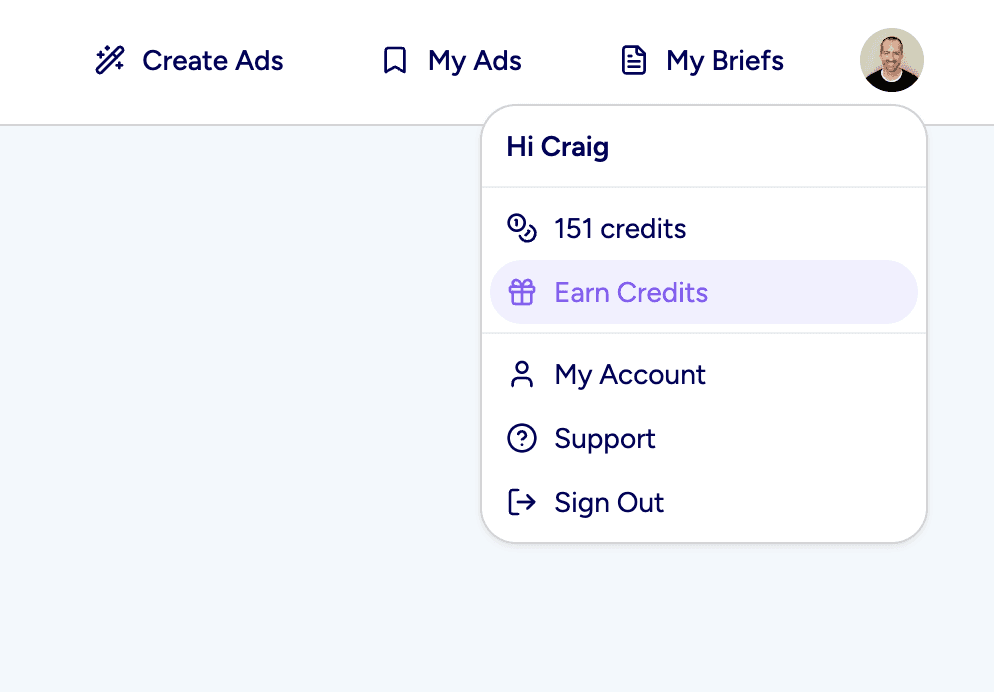Select the person icon beside My Account
Viewport: 994px width, 692px height.
pos(521,374)
